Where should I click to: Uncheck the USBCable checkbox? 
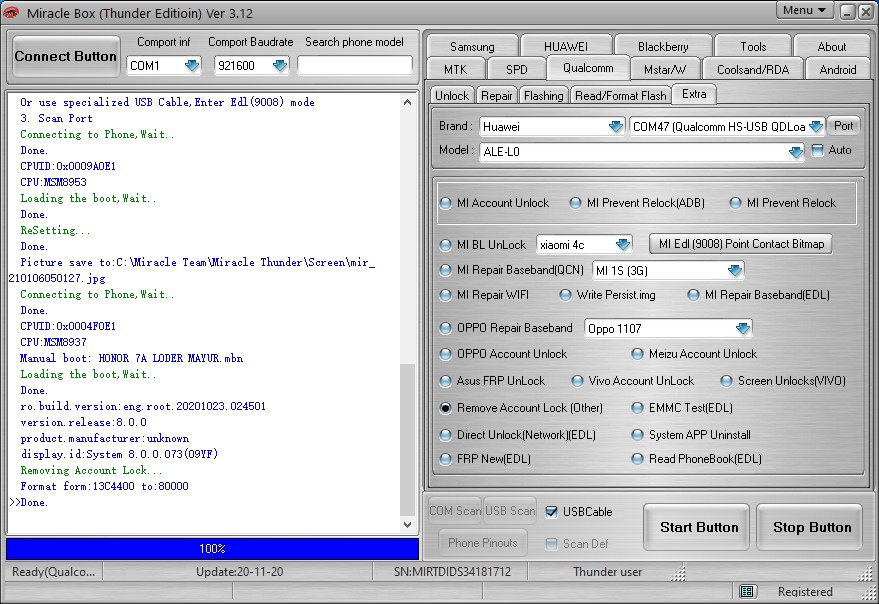pos(552,511)
